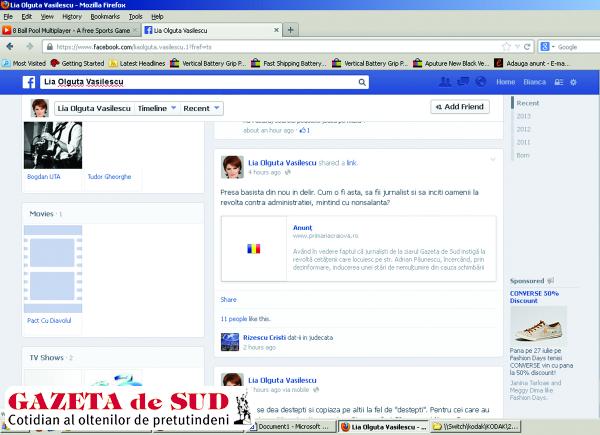Click CONVERSE 50% Discount ad title

coord(534,297)
